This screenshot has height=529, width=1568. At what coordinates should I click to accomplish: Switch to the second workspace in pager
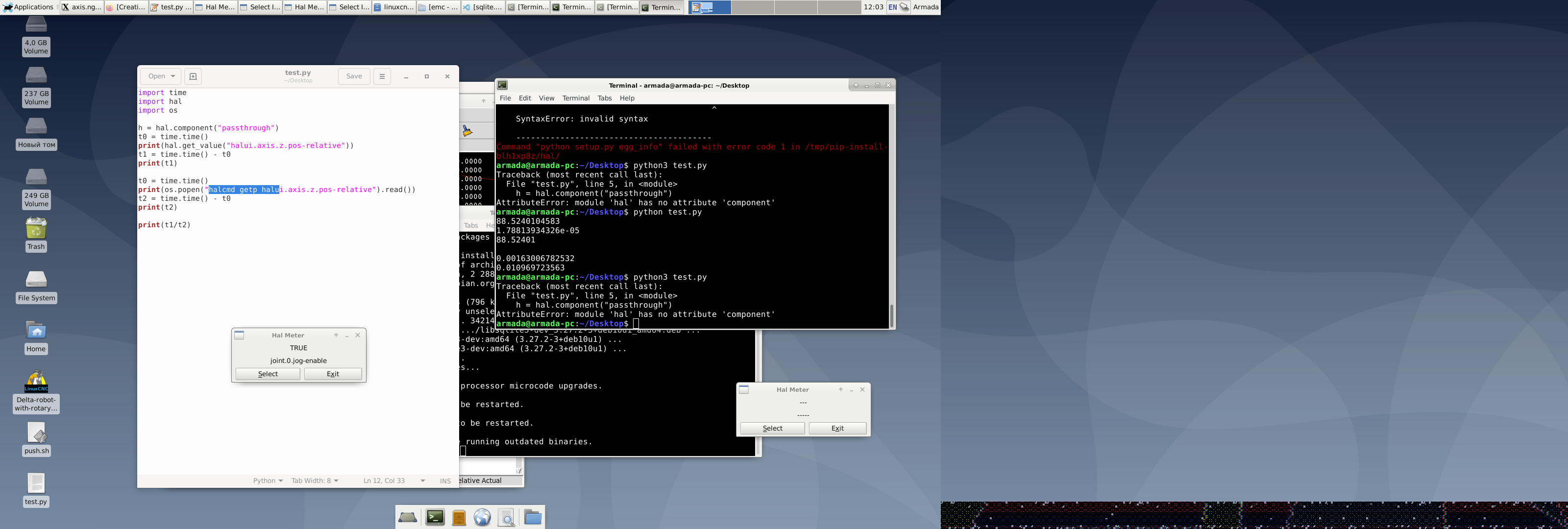[x=752, y=7]
